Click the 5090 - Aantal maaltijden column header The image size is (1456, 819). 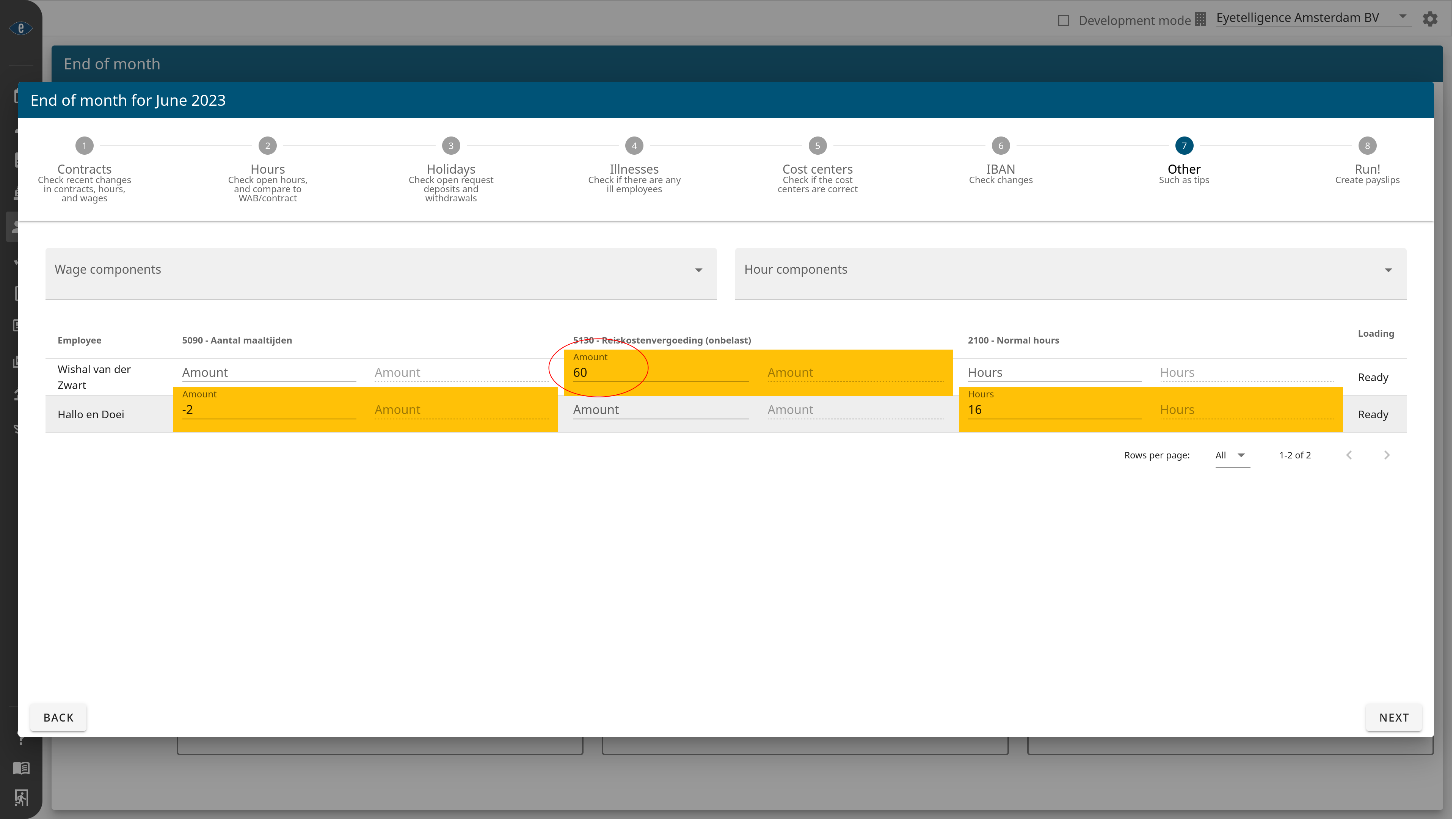(237, 340)
